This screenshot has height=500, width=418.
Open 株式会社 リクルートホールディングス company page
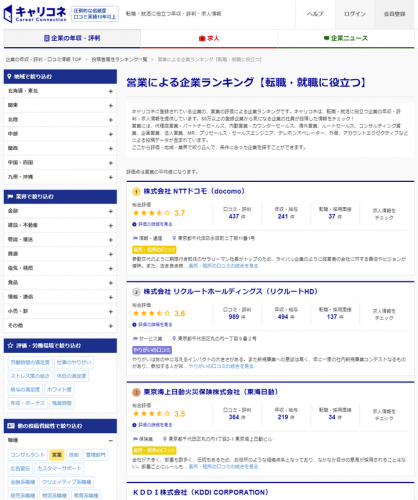pos(231,292)
